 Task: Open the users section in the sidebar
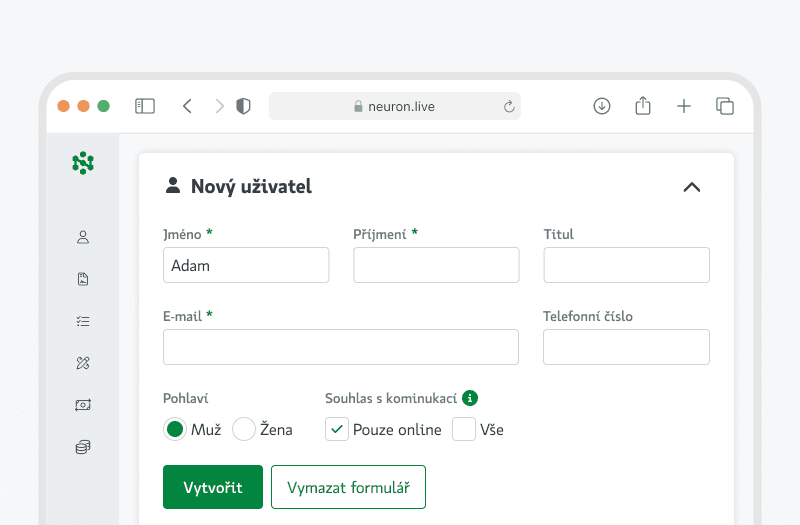pos(83,237)
